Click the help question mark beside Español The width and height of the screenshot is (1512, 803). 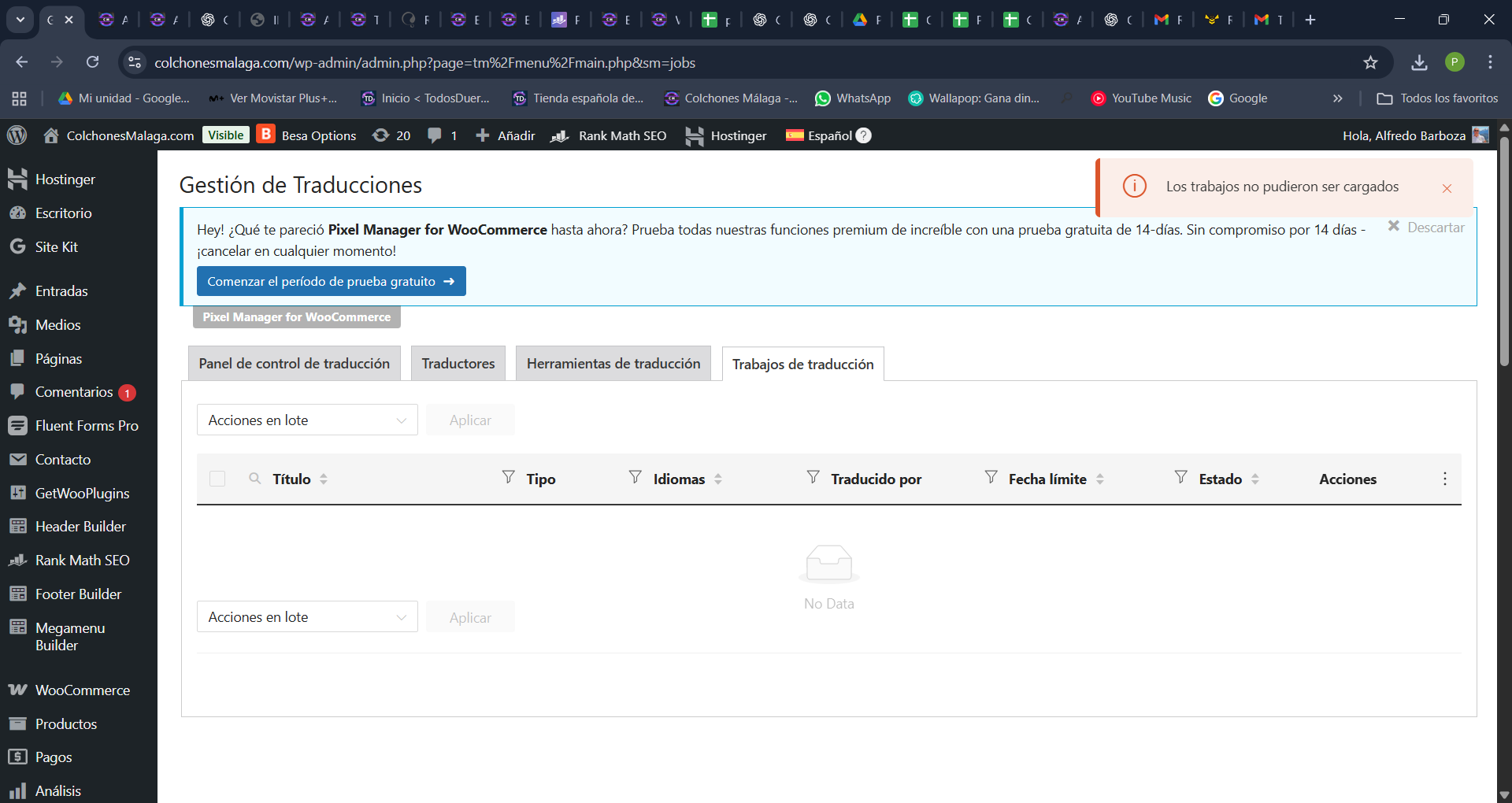coord(864,135)
